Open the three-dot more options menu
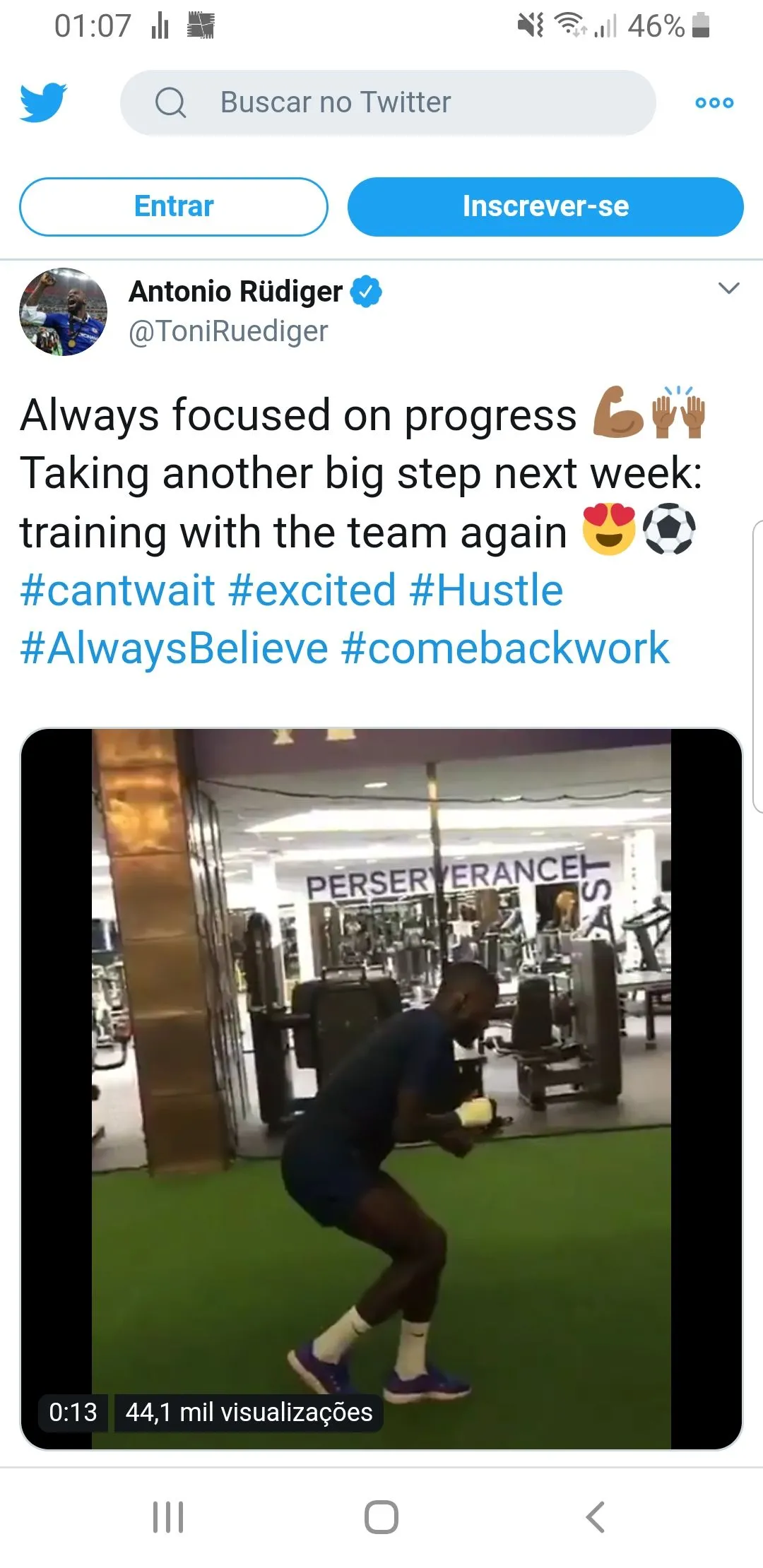763x1568 pixels. pyautogui.click(x=714, y=102)
